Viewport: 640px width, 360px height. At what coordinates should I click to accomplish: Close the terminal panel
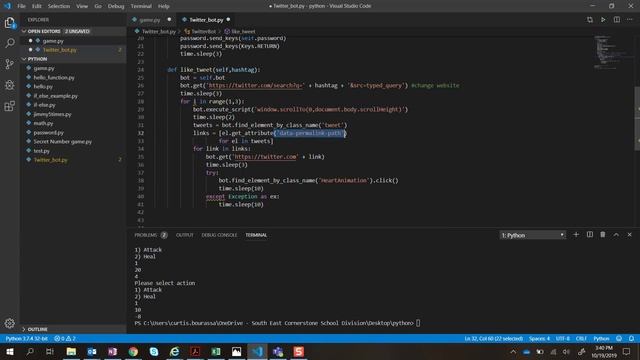coord(629,235)
